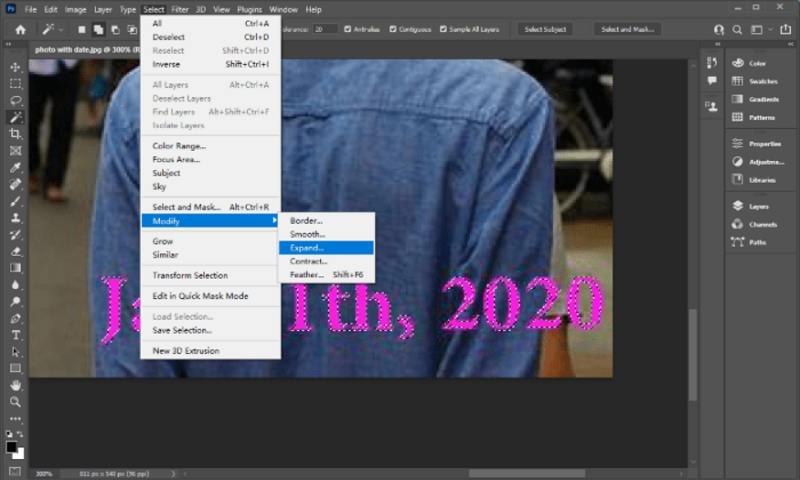Select the Hand tool
The width and height of the screenshot is (800, 480).
point(15,385)
